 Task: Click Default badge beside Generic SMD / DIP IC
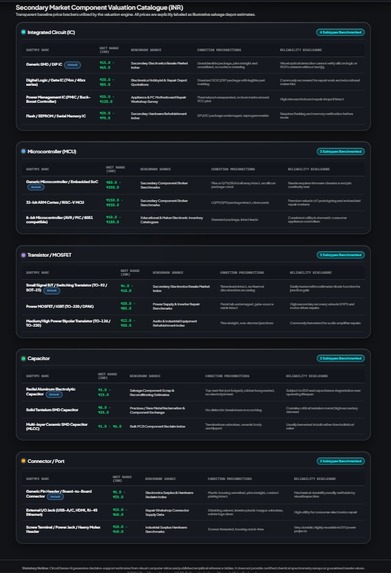point(72,65)
